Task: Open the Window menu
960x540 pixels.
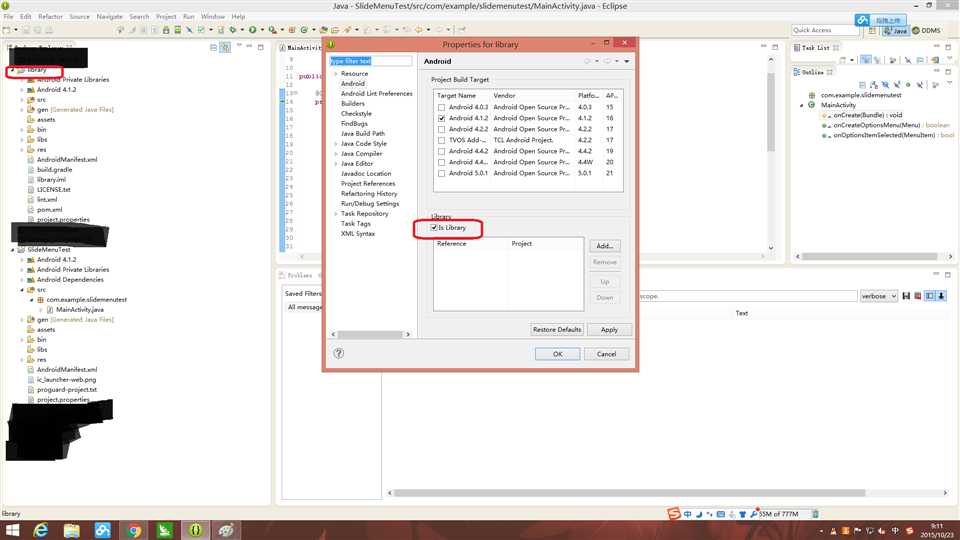Action: click(212, 17)
